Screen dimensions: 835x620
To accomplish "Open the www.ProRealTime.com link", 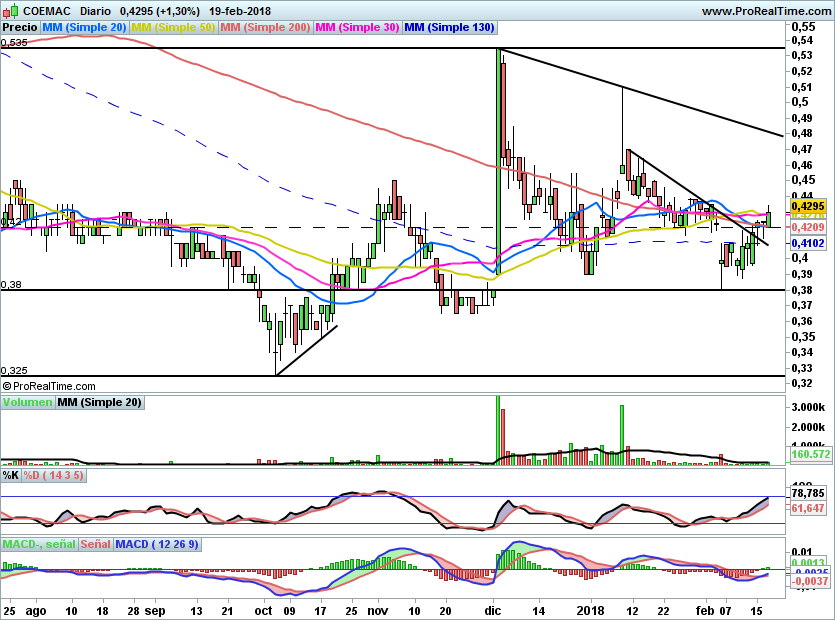I will [766, 11].
